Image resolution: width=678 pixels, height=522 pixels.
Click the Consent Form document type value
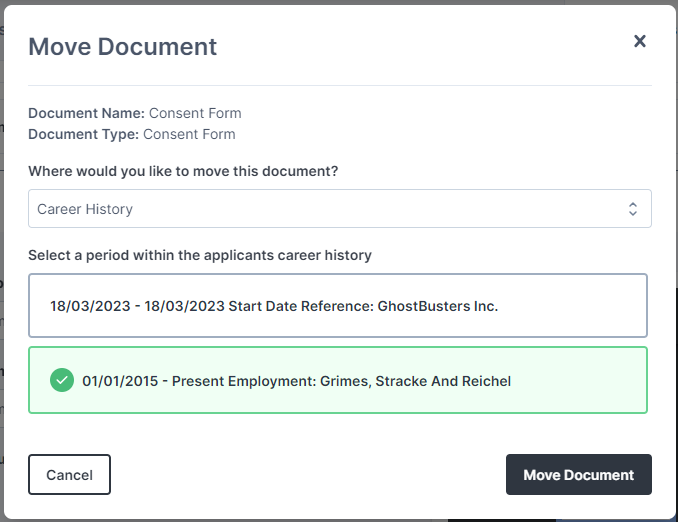click(x=189, y=134)
